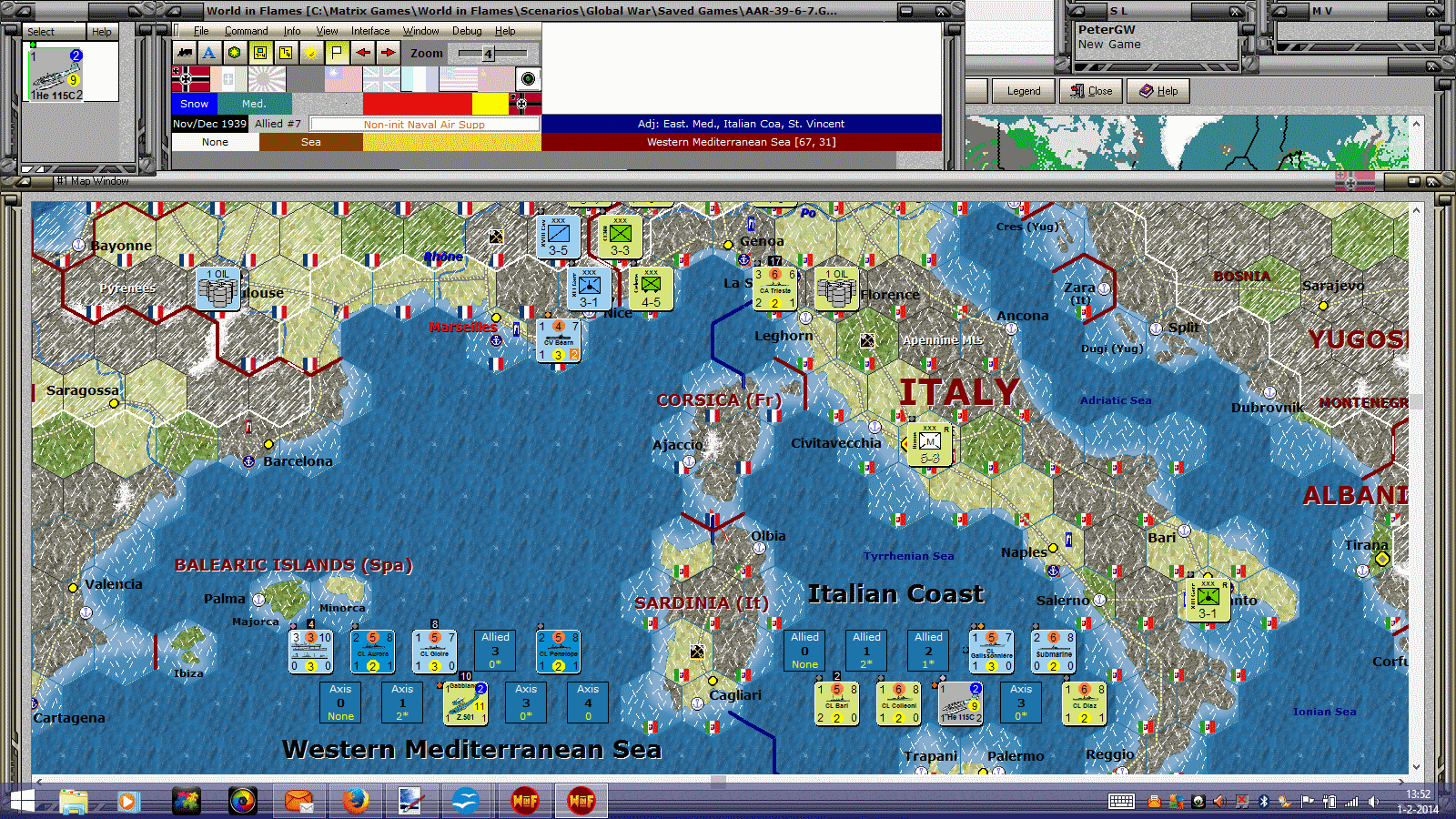Image resolution: width=1456 pixels, height=819 pixels.
Task: Click the blue Snow weather swatch
Action: click(x=194, y=104)
